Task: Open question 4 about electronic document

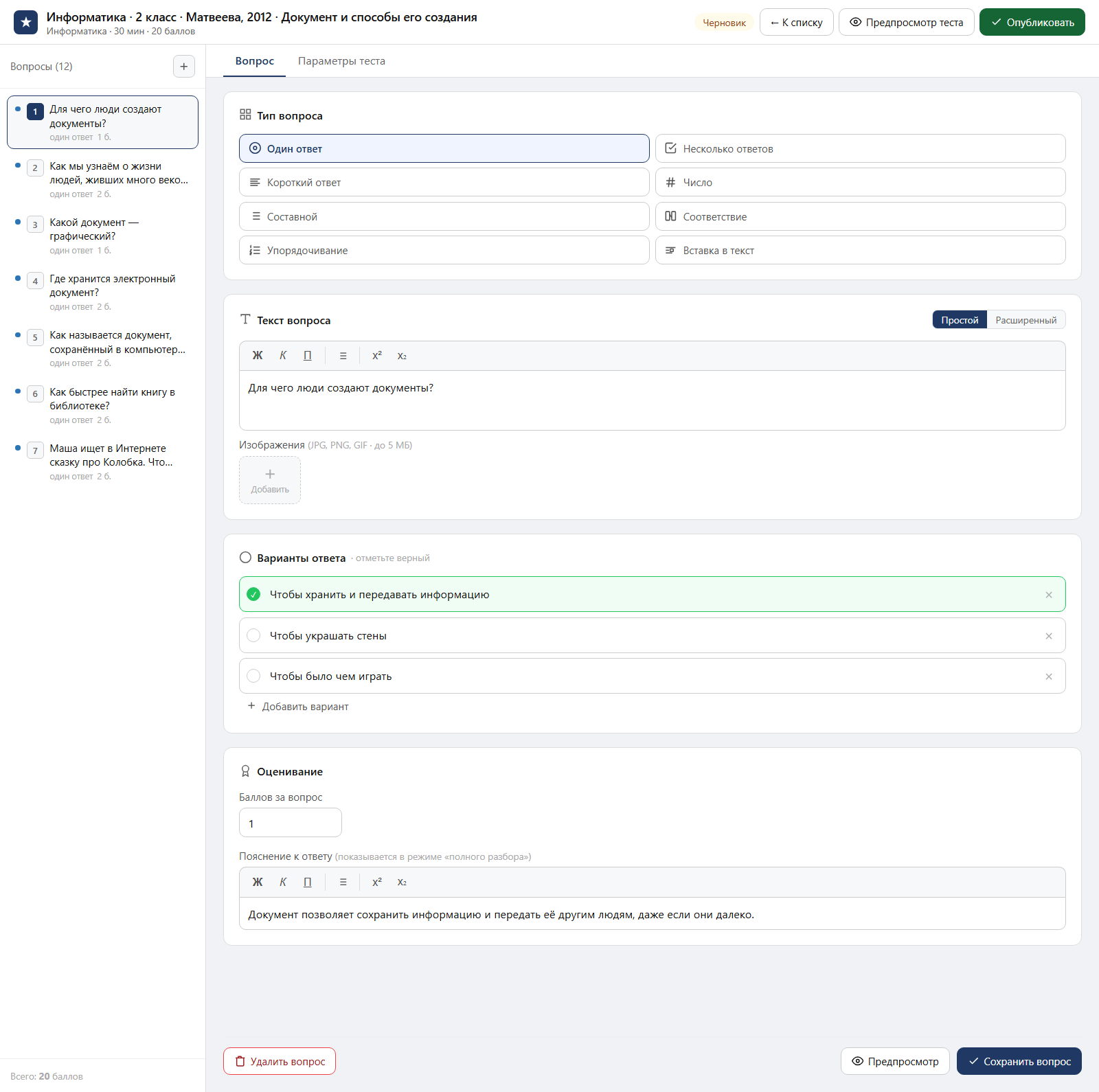Action: coord(103,293)
